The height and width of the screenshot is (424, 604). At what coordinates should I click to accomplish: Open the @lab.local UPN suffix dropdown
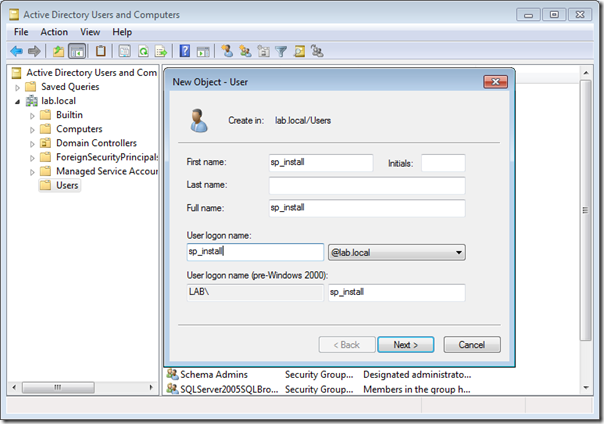[x=397, y=253]
